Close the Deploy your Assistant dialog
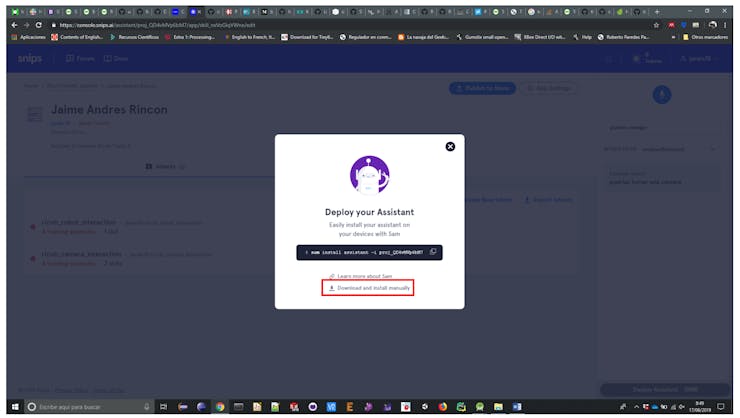Screen dimensions: 740x418 450,147
